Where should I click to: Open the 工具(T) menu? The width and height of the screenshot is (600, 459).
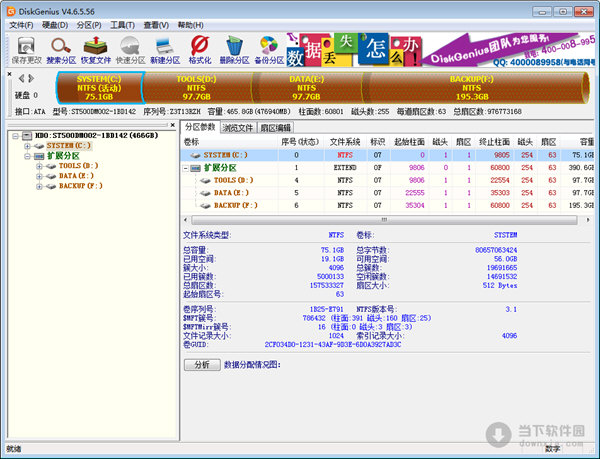click(x=122, y=25)
